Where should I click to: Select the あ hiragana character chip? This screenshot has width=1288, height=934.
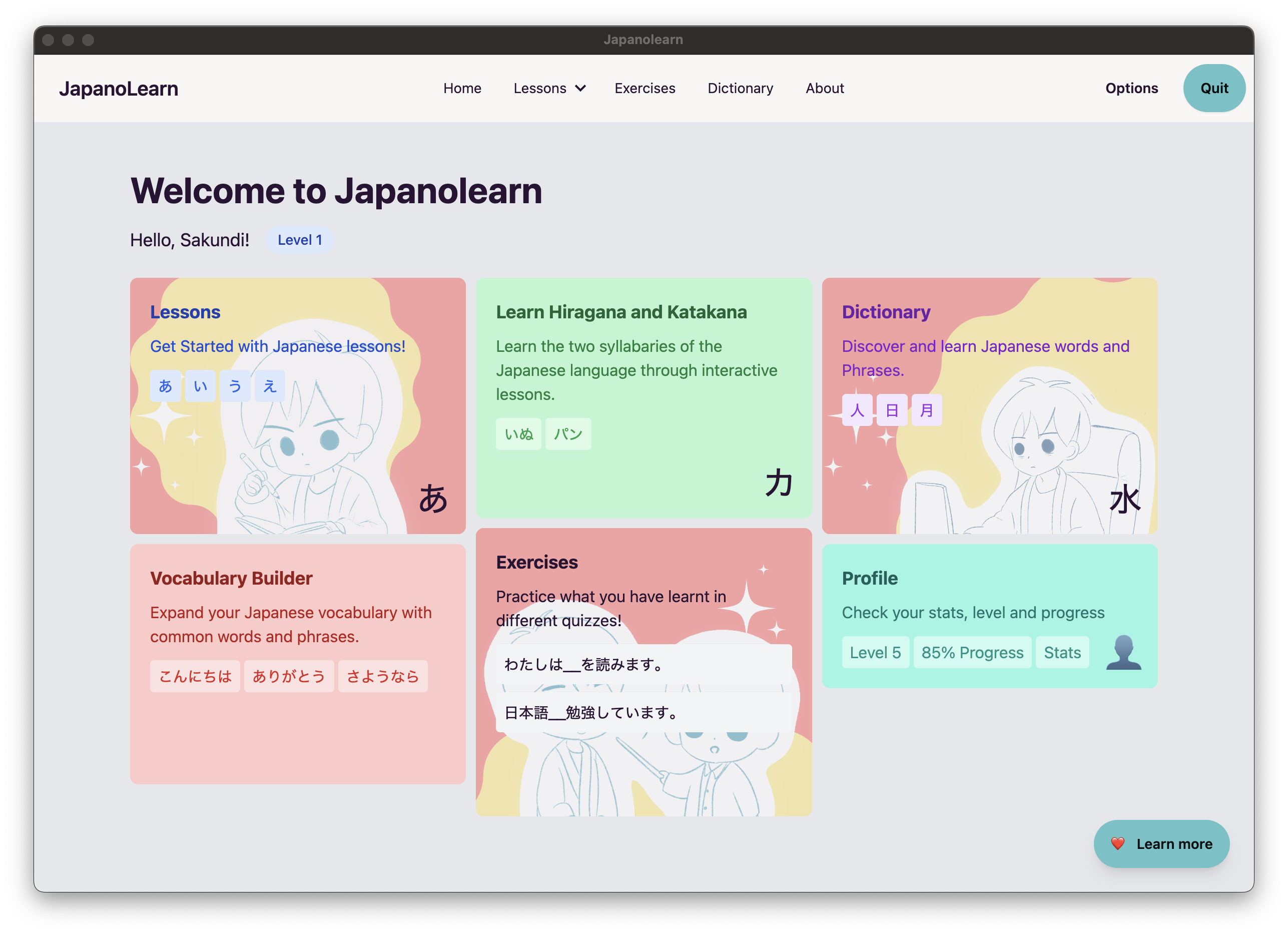tap(165, 386)
